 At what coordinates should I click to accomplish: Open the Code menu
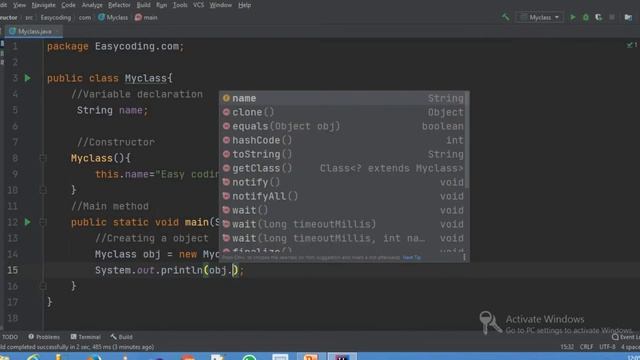point(68,5)
